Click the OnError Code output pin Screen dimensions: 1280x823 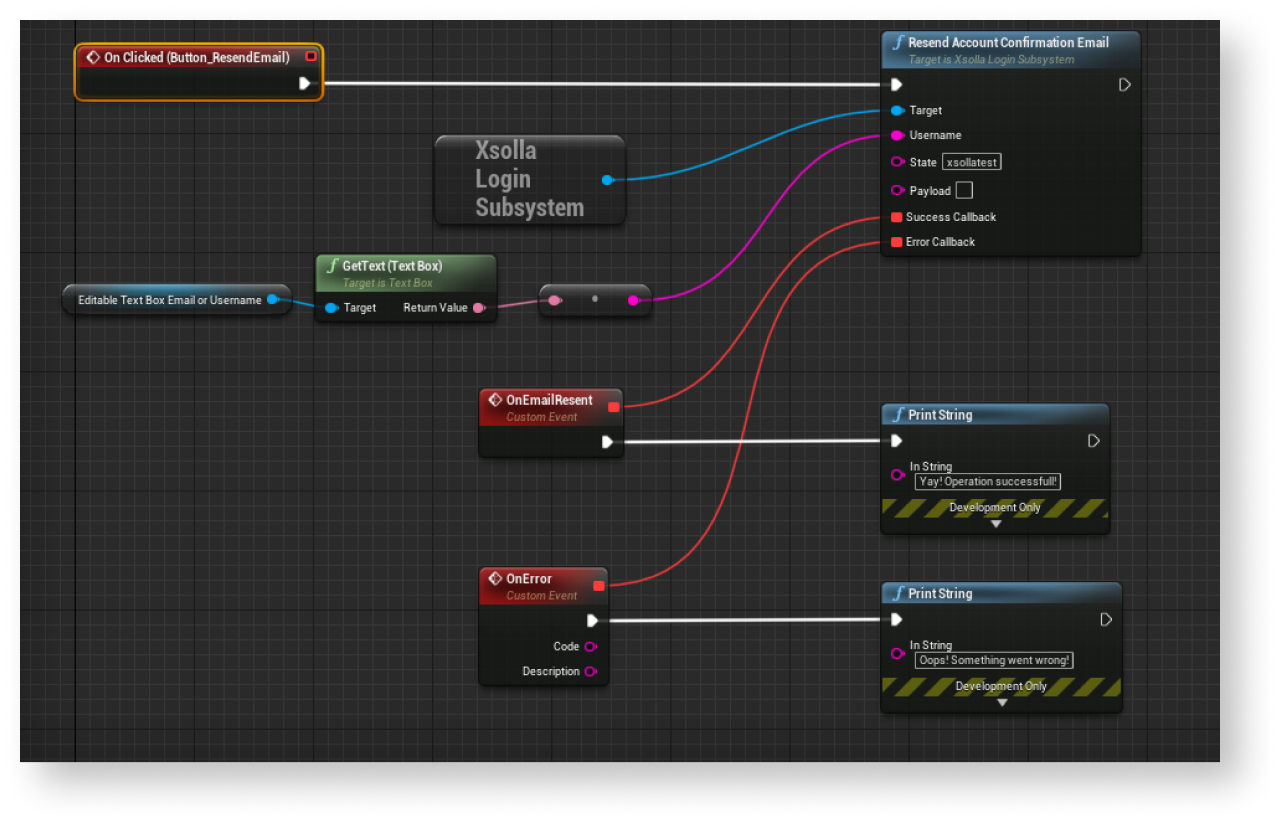590,647
